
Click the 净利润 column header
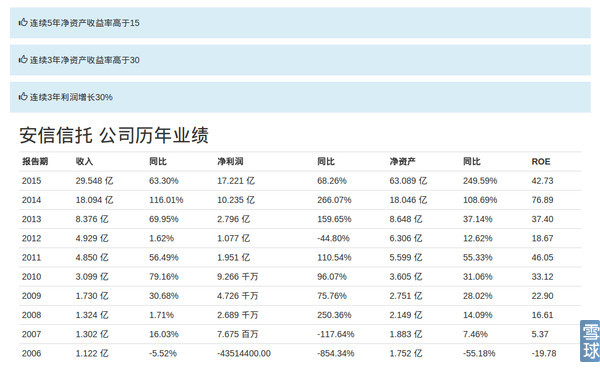pos(230,161)
